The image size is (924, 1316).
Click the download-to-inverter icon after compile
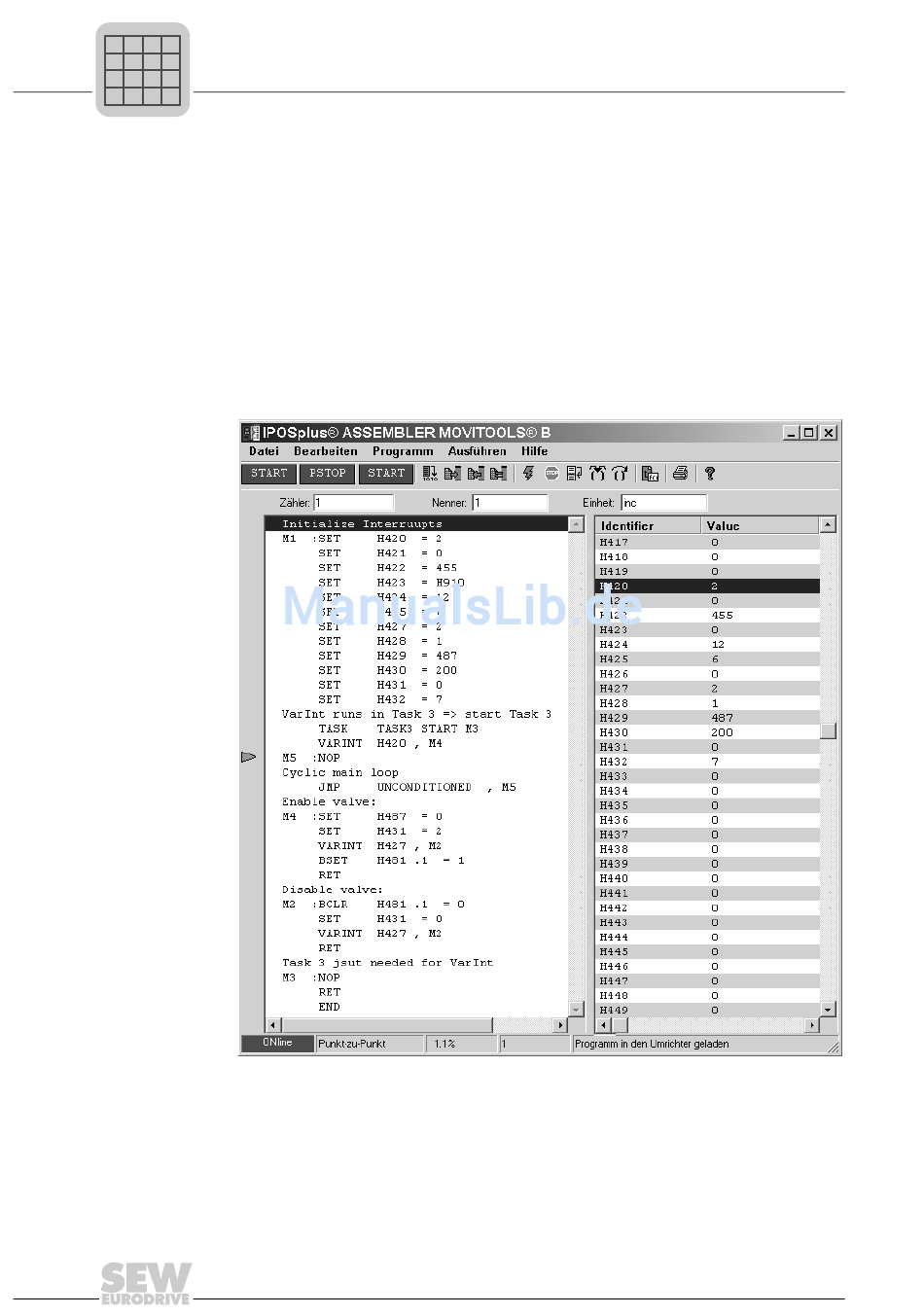[x=452, y=474]
